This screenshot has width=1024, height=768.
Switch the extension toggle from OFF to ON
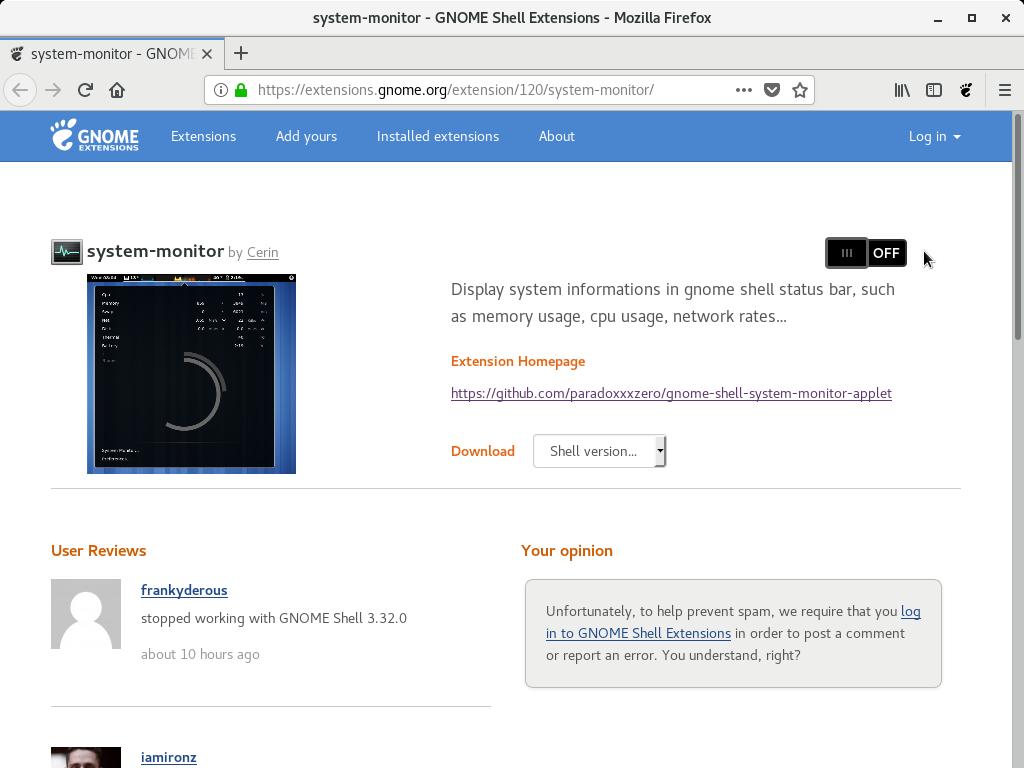(866, 253)
